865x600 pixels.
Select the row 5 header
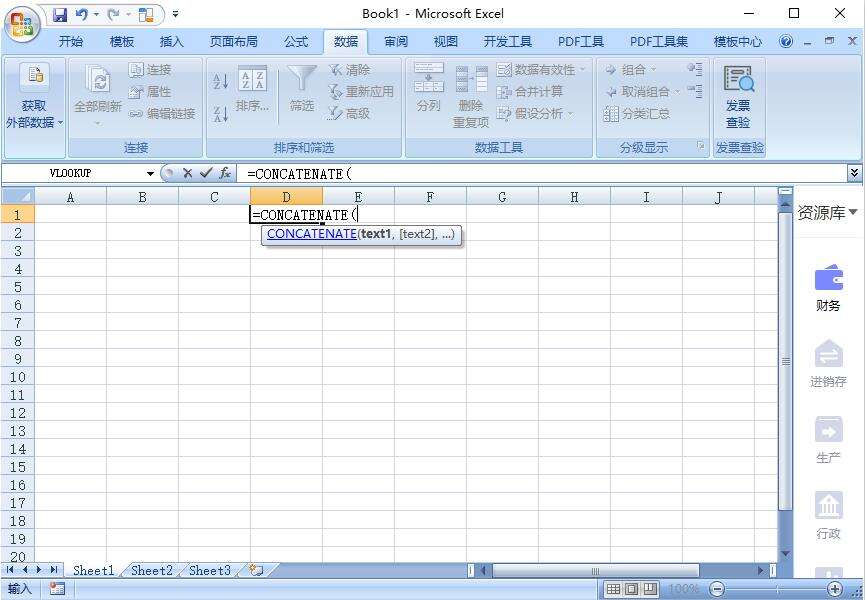coord(18,287)
